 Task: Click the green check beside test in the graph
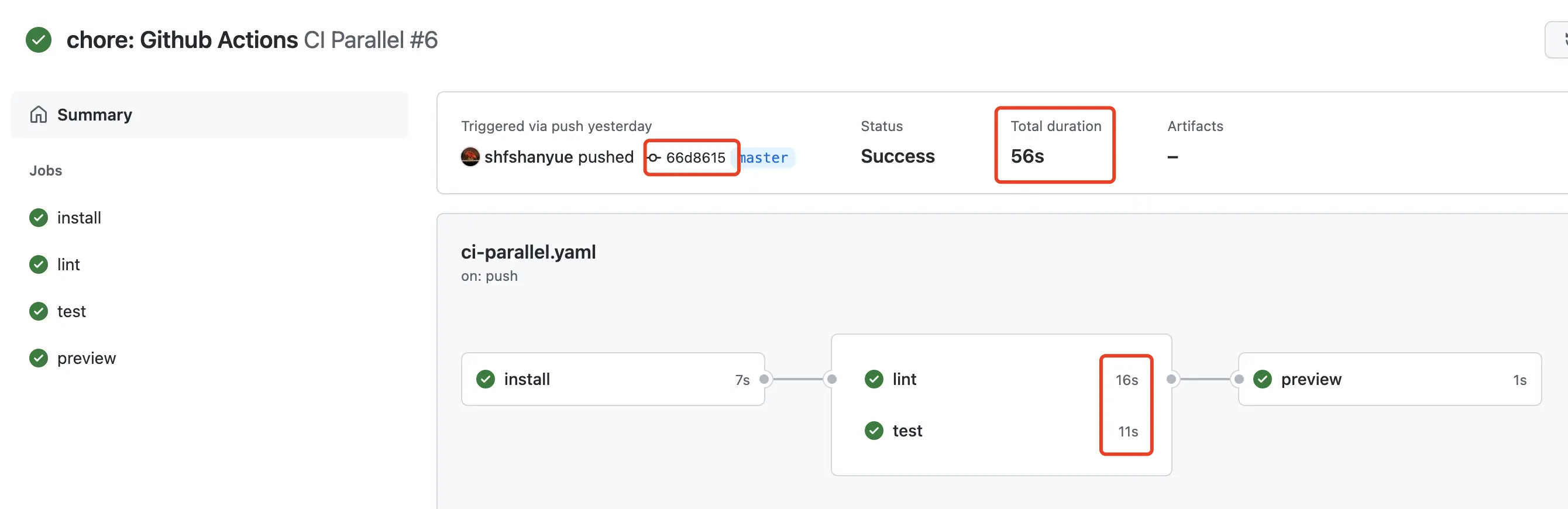874,431
